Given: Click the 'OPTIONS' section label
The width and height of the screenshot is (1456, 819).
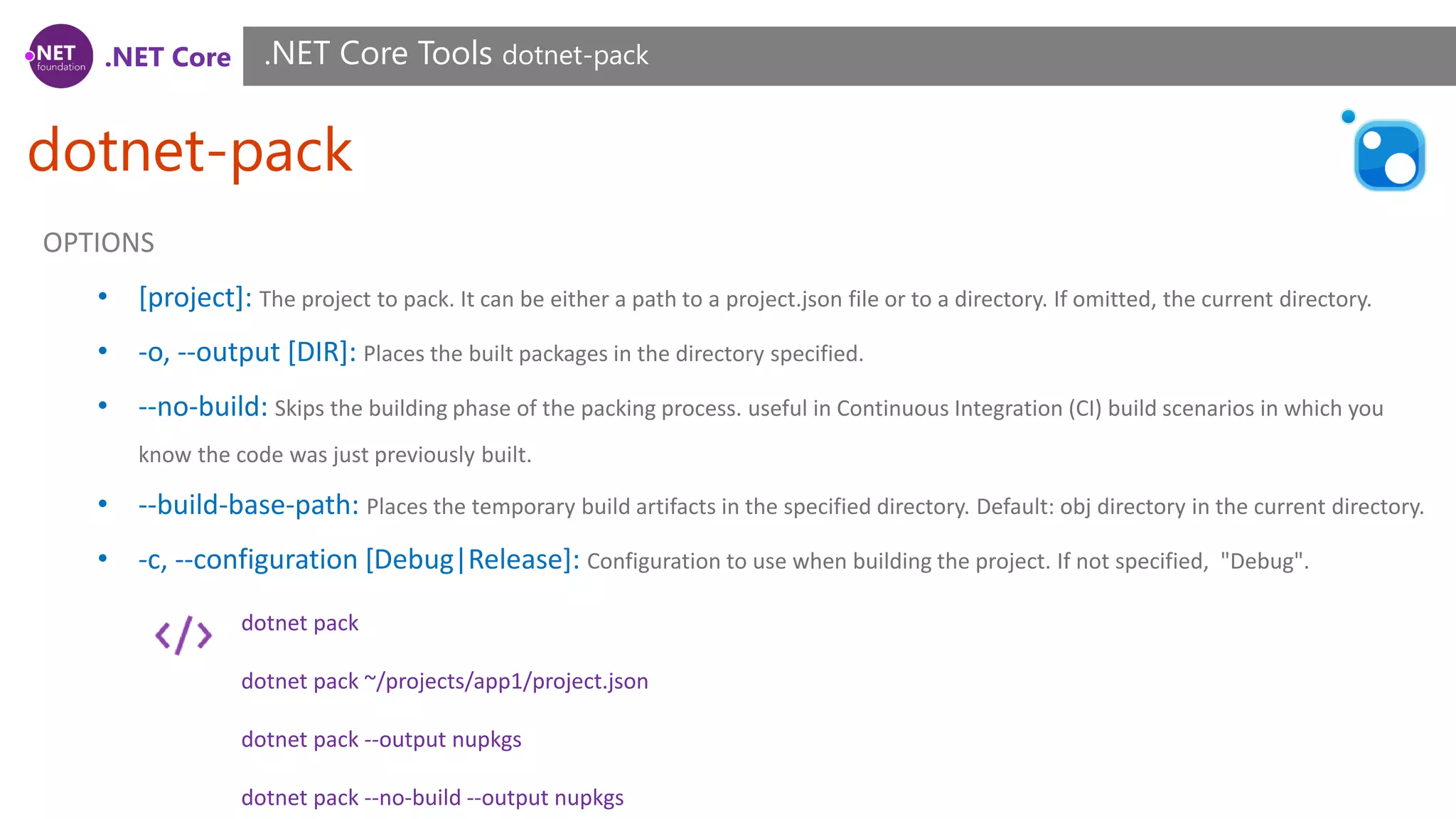Looking at the screenshot, I should tap(98, 243).
